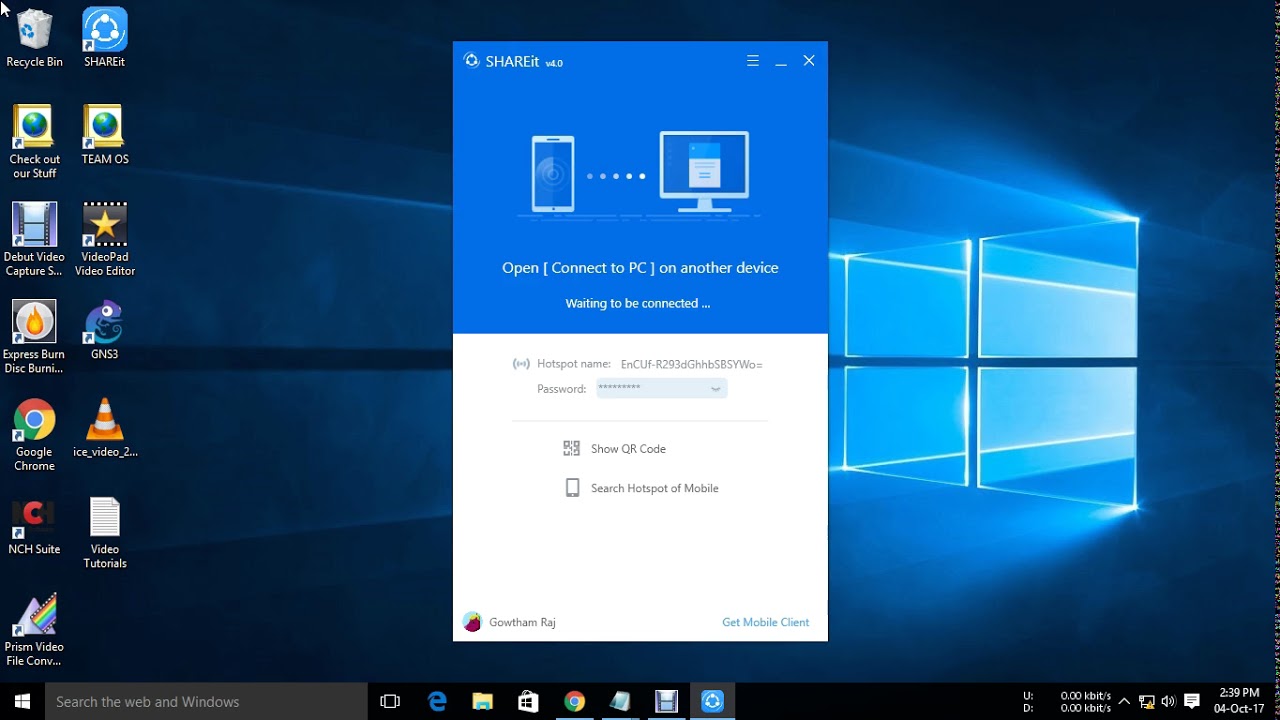Select Google Chrome desktop shortcut
The height and width of the screenshot is (720, 1280).
pyautogui.click(x=34, y=435)
